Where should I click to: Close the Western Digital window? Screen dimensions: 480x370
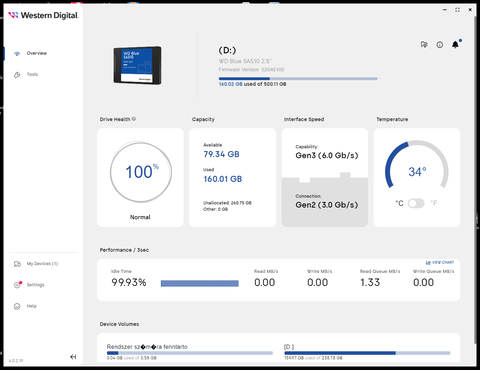click(470, 10)
